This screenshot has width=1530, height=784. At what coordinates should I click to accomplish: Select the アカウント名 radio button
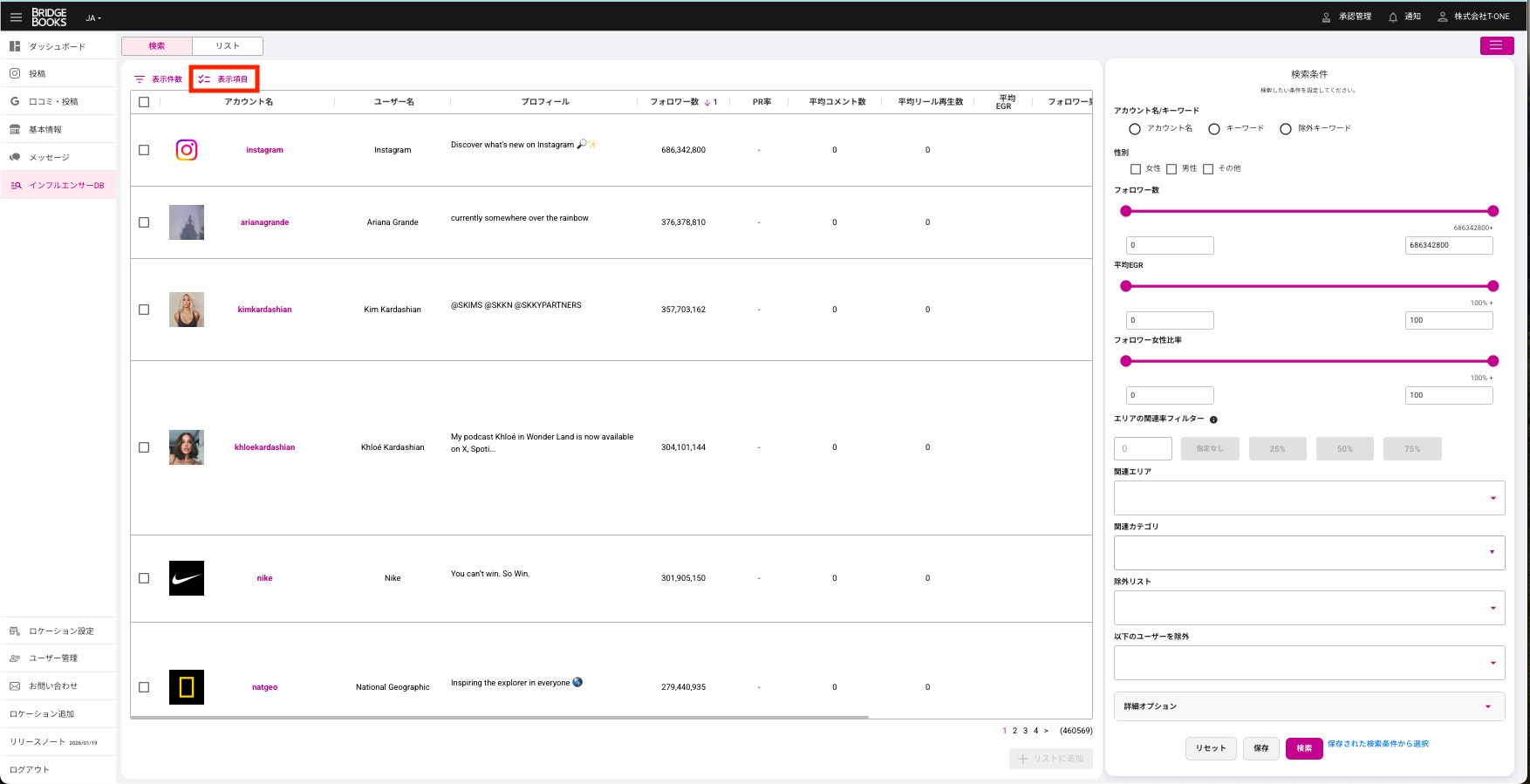pos(1135,129)
